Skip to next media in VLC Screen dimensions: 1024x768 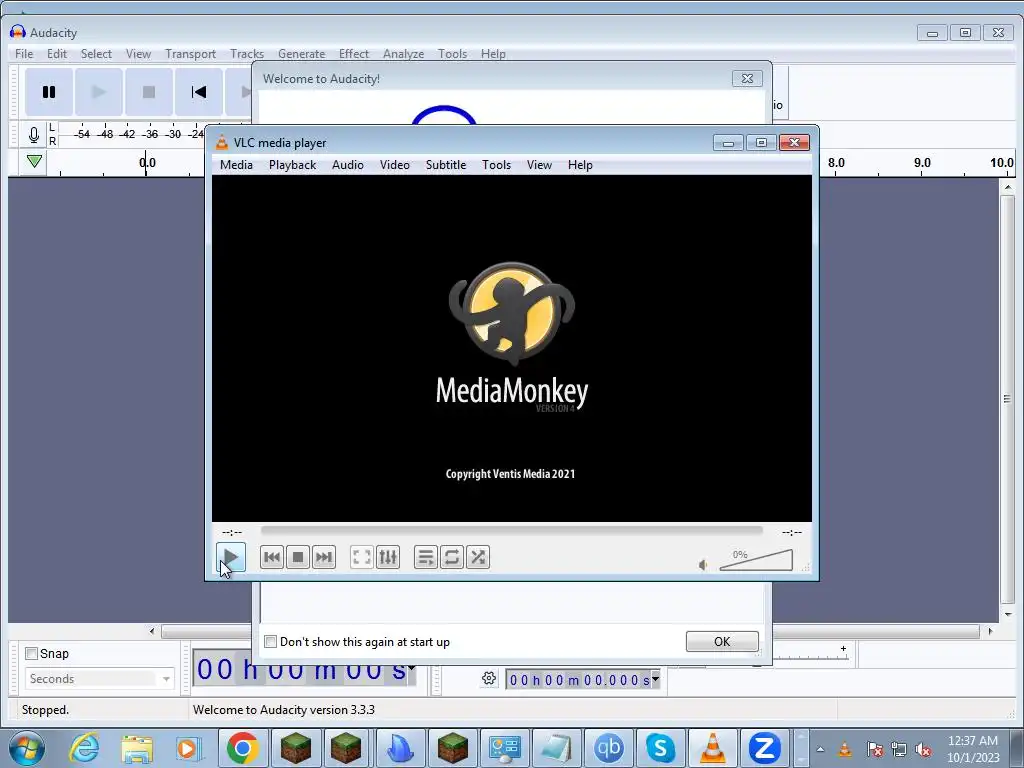coord(324,557)
